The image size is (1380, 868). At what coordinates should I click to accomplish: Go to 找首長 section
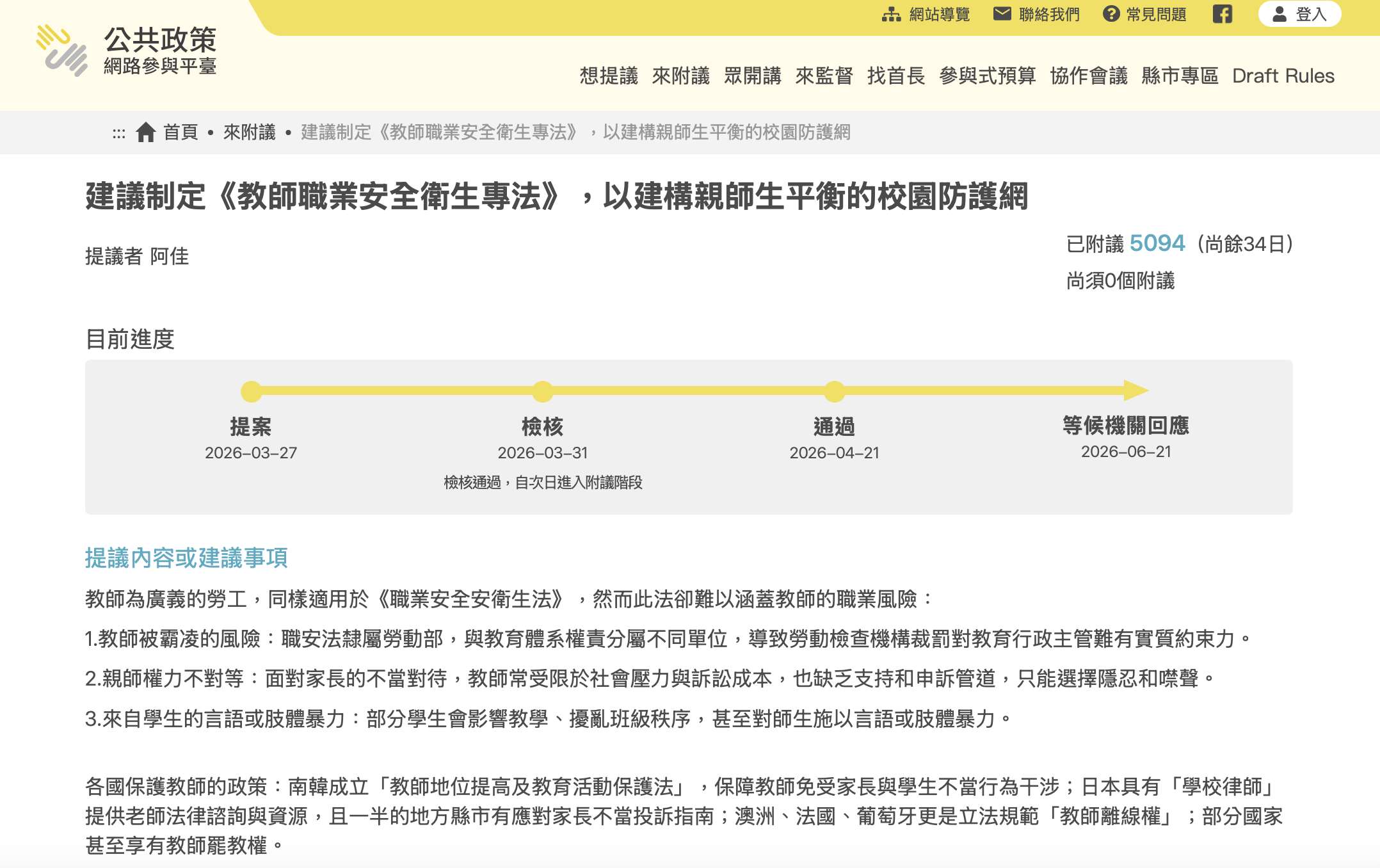pyautogui.click(x=895, y=76)
